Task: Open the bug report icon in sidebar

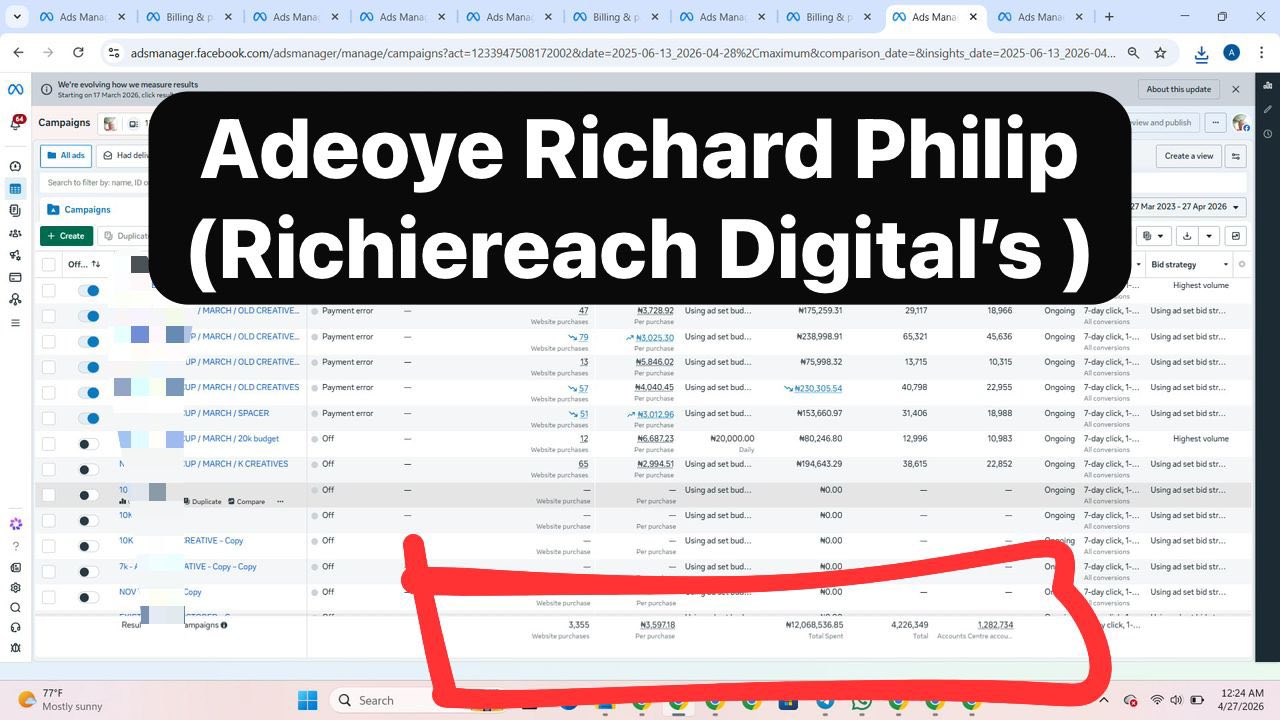Action: click(15, 647)
